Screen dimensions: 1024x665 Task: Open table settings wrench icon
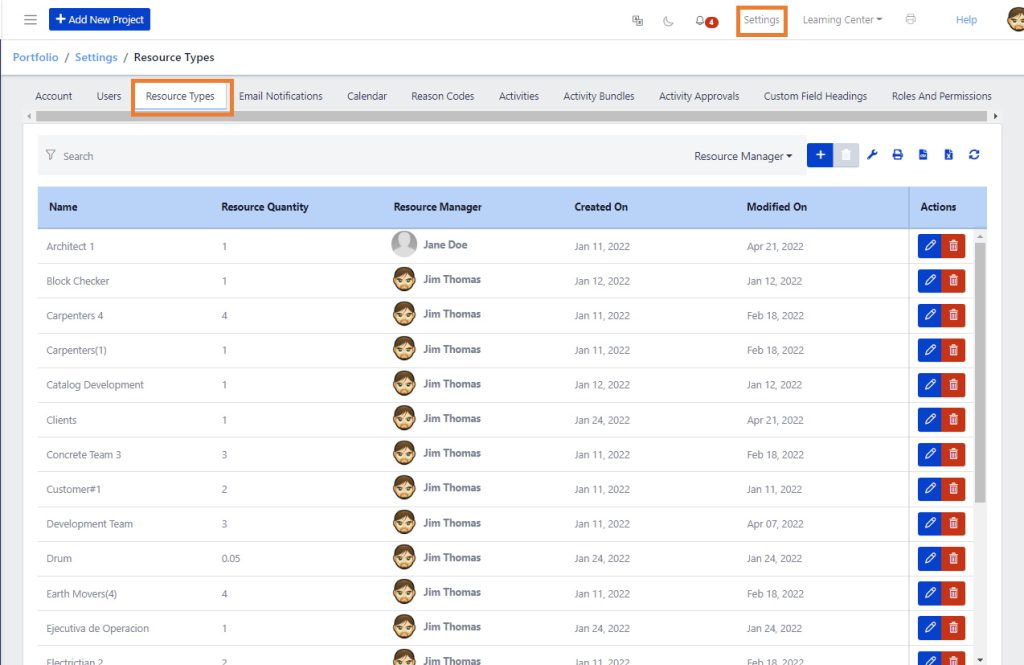[x=872, y=155]
